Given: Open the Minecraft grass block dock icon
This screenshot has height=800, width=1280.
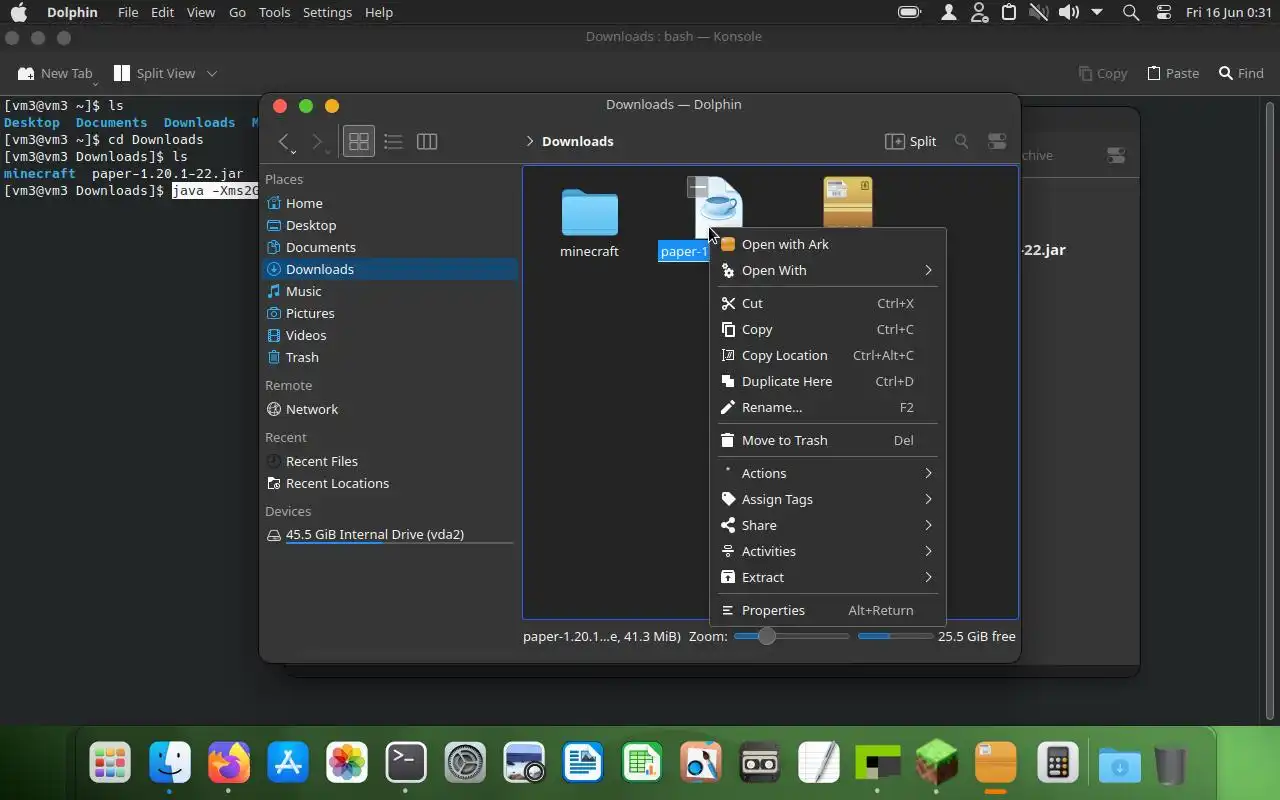Looking at the screenshot, I should point(938,764).
